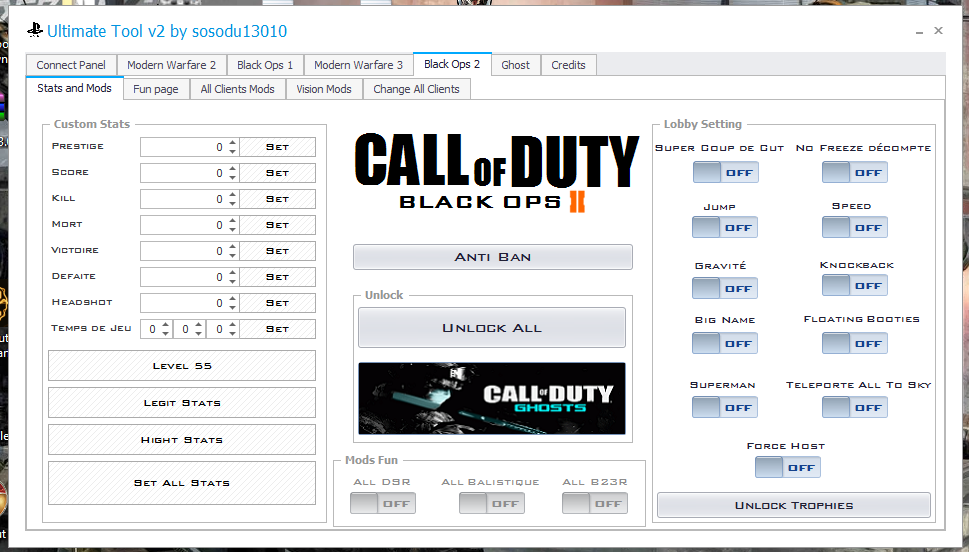Decrease the Defaite value with down arrow
The height and width of the screenshot is (552, 969).
(x=232, y=281)
